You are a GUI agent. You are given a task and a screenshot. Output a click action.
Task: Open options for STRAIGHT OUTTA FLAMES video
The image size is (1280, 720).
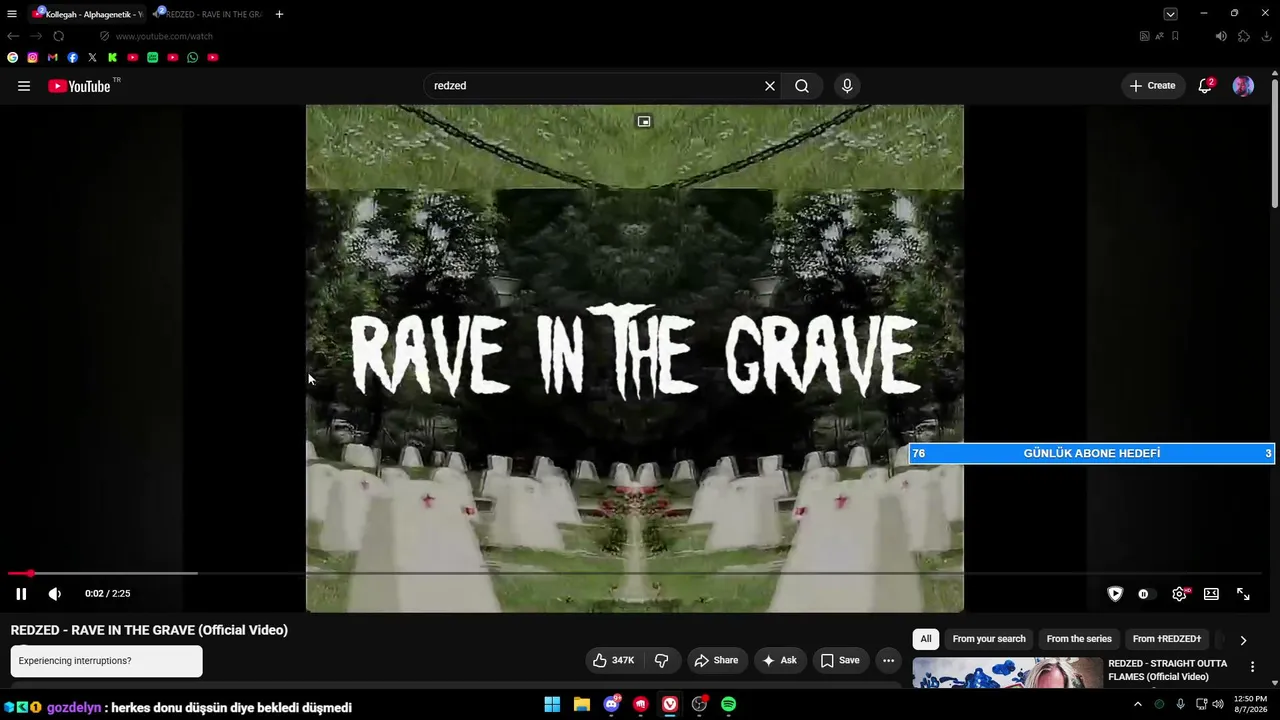click(x=1252, y=667)
